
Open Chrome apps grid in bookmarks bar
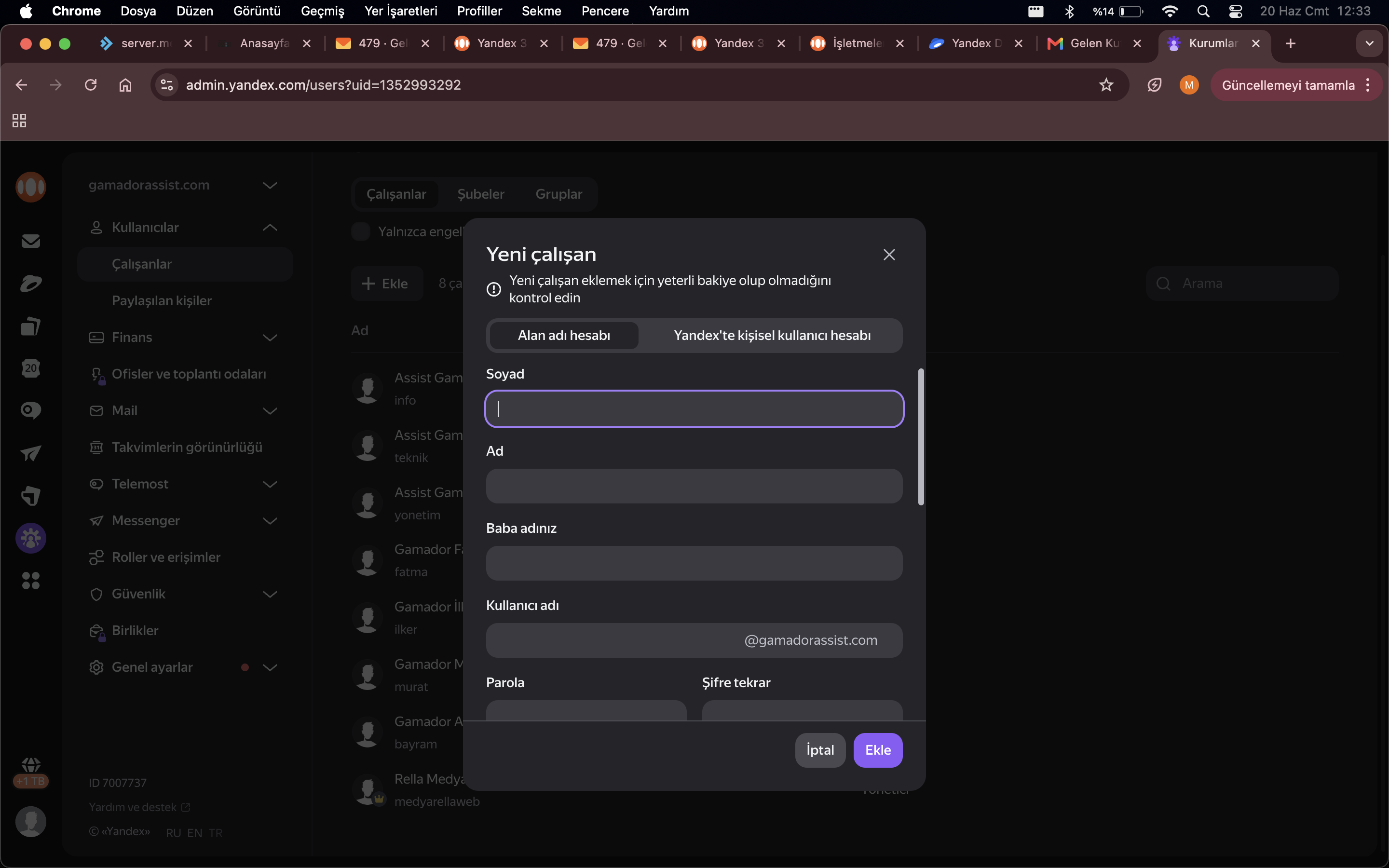click(x=19, y=120)
